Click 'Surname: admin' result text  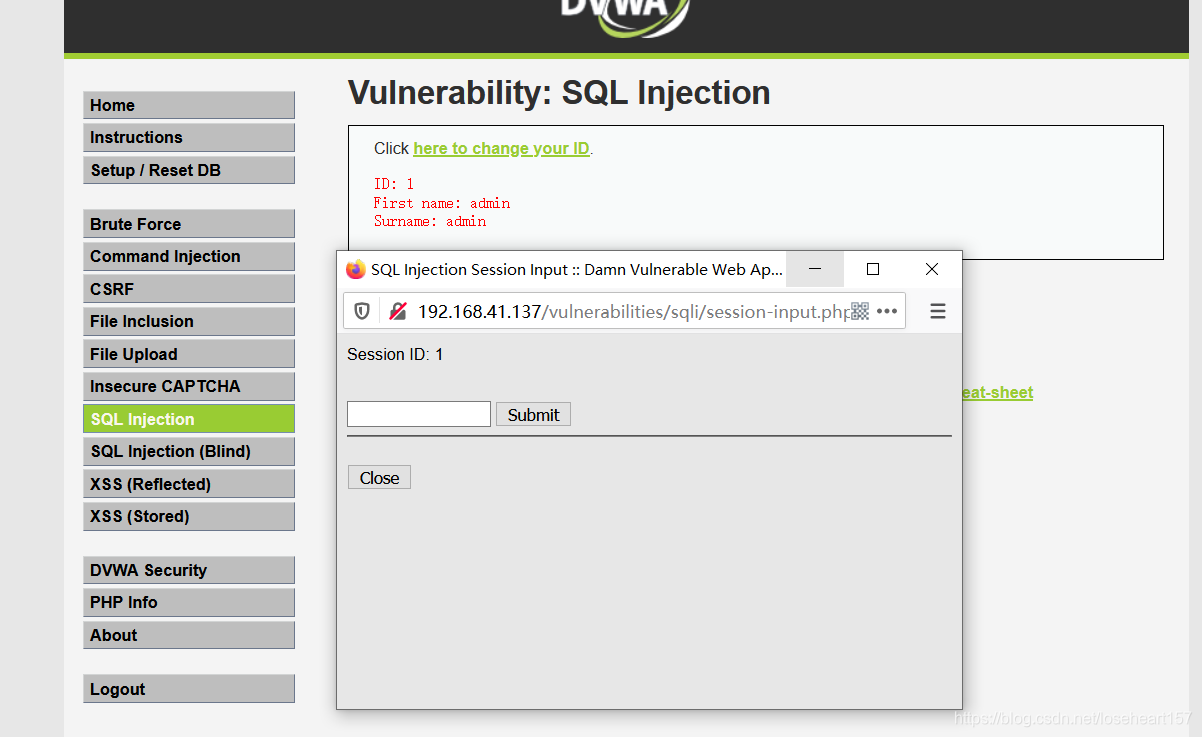(x=430, y=221)
